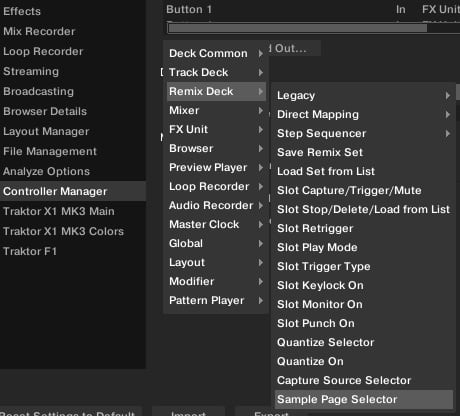The width and height of the screenshot is (460, 416).
Task: Open the Mixer submenu
Action: pos(216,110)
